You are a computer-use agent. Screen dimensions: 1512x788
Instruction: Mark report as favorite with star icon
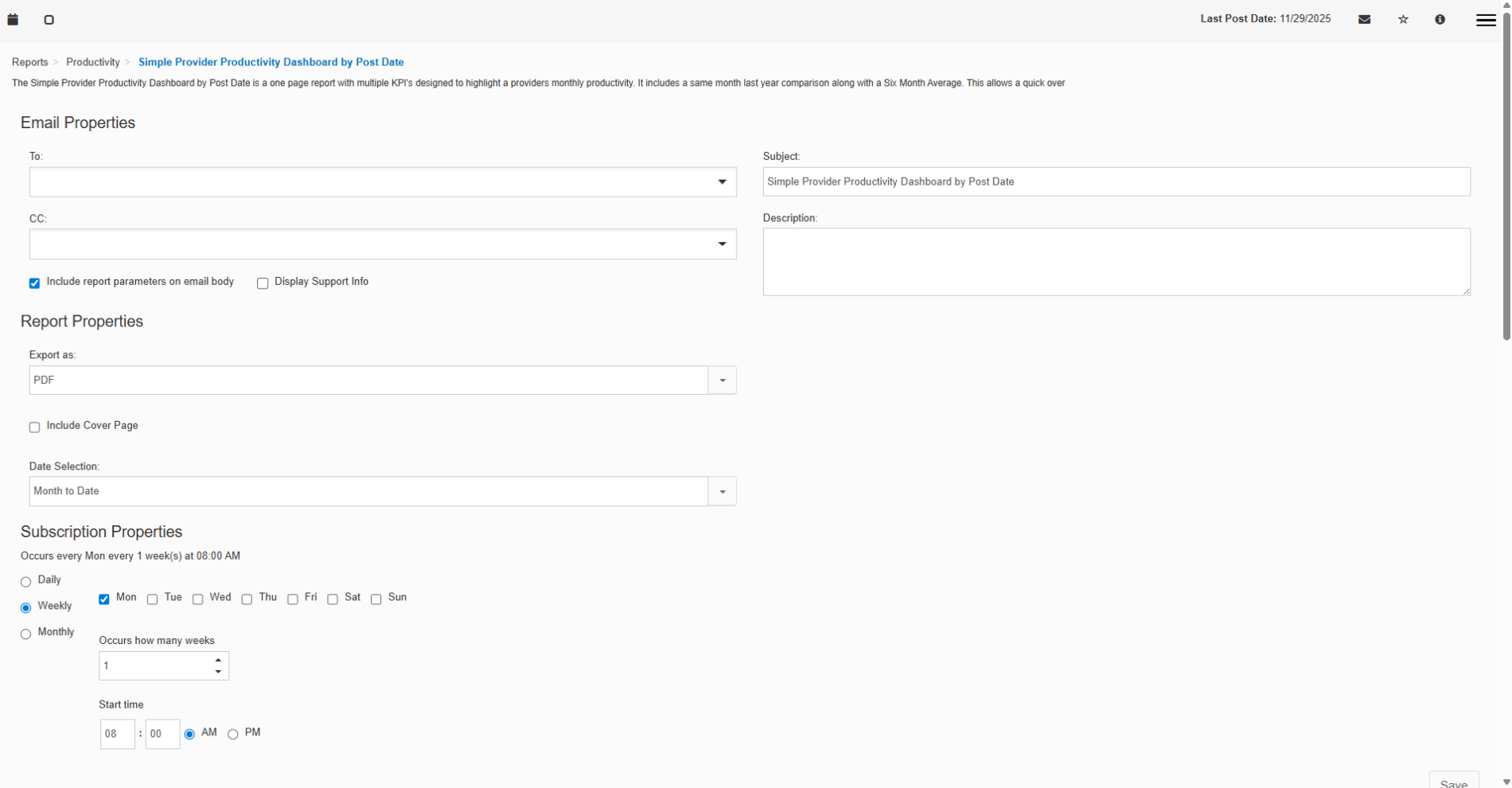point(1403,20)
